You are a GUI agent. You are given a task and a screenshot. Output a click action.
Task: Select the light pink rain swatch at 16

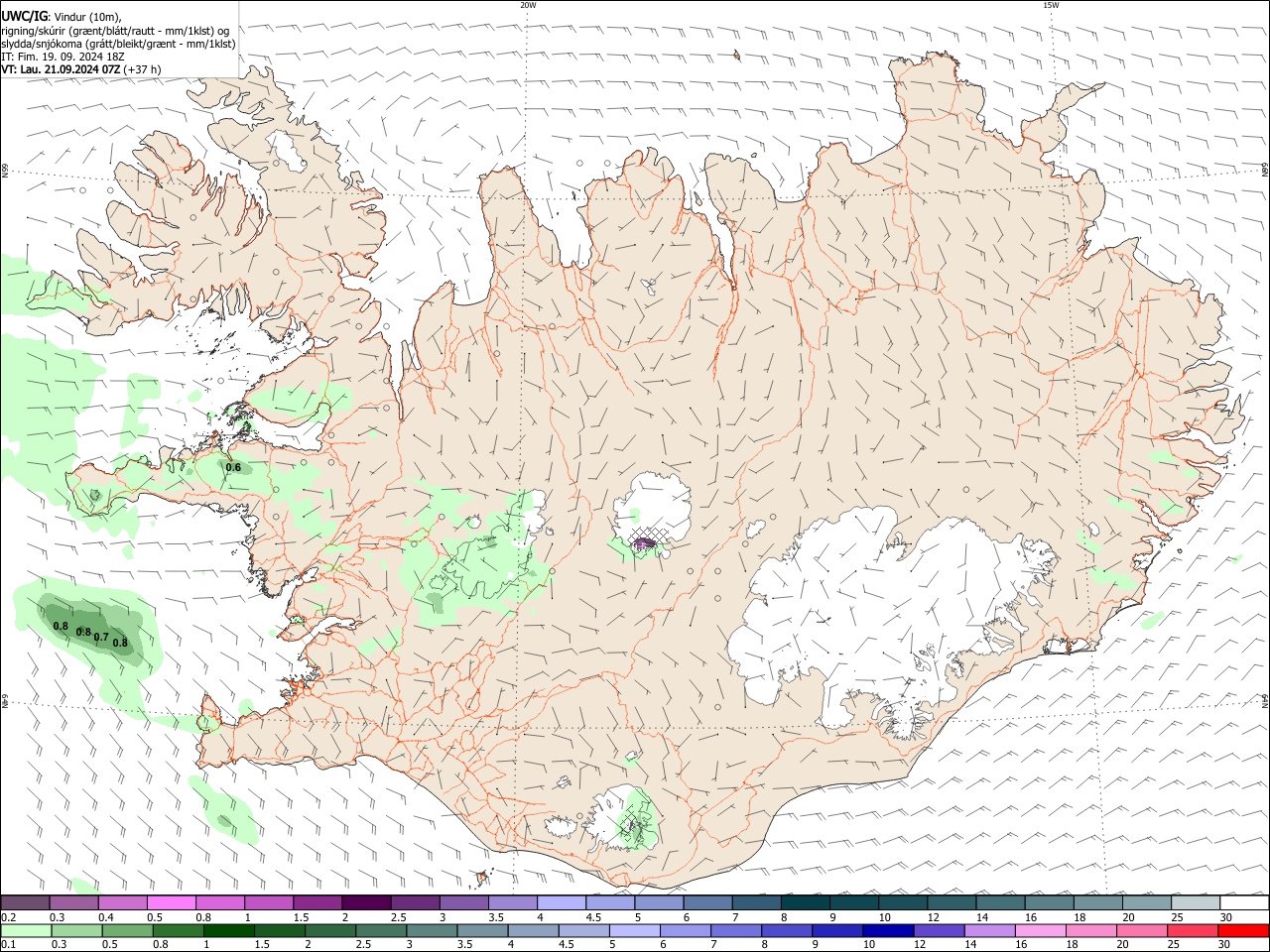tap(1041, 930)
